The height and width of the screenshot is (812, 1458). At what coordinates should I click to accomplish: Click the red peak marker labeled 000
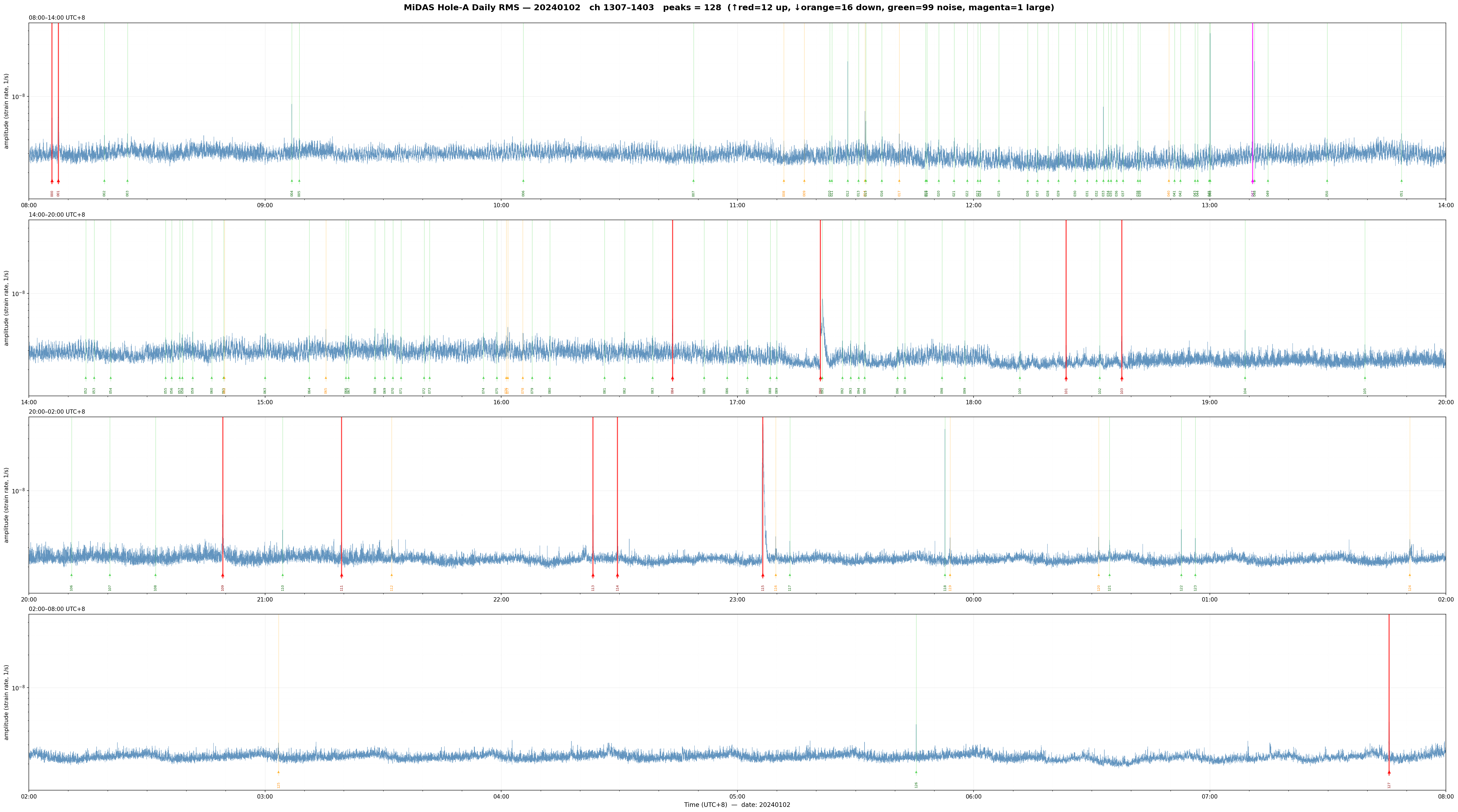tap(52, 181)
